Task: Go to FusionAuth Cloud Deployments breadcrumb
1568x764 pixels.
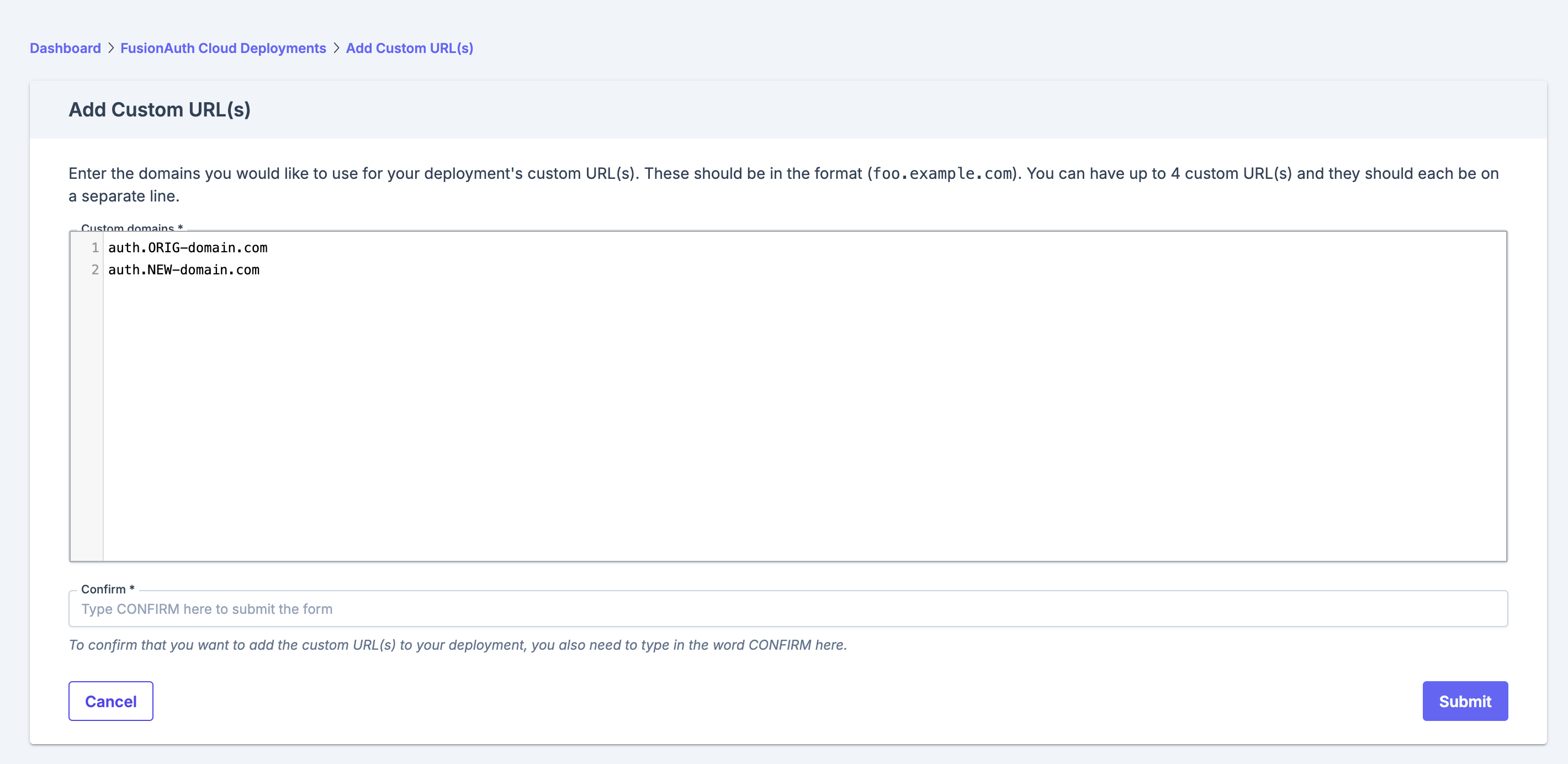Action: pyautogui.click(x=223, y=48)
